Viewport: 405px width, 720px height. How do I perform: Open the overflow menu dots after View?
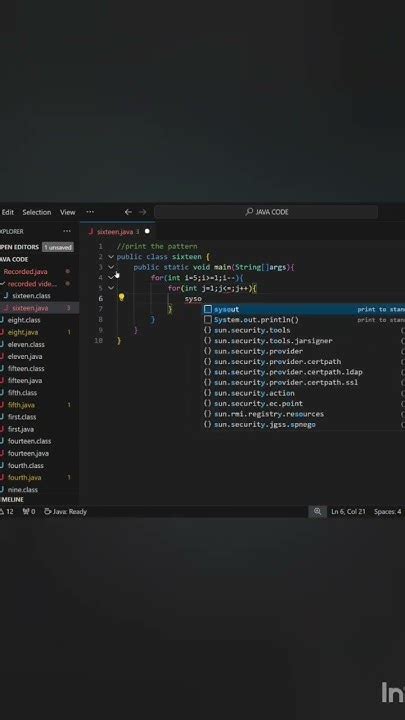click(x=90, y=212)
